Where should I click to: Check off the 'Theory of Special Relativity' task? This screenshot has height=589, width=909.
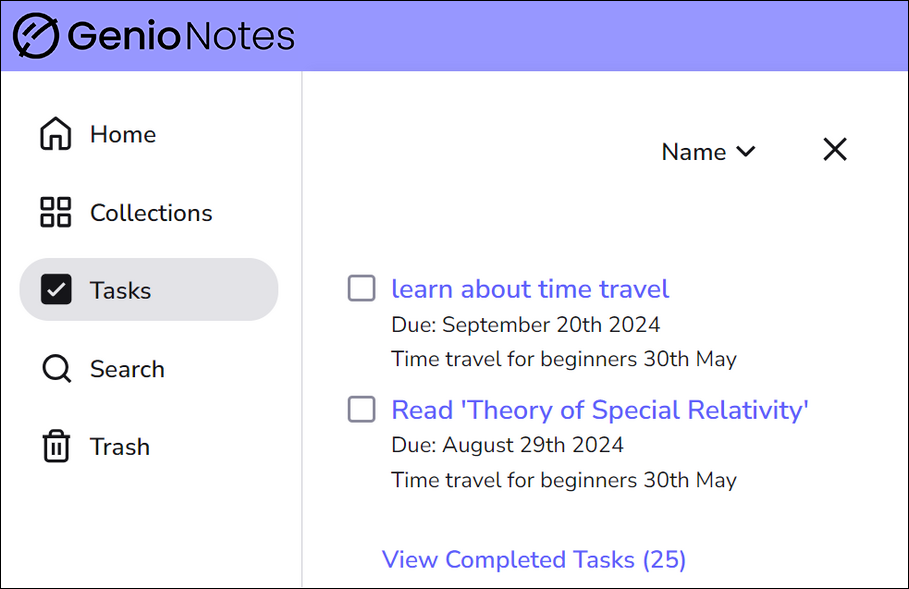click(x=361, y=409)
